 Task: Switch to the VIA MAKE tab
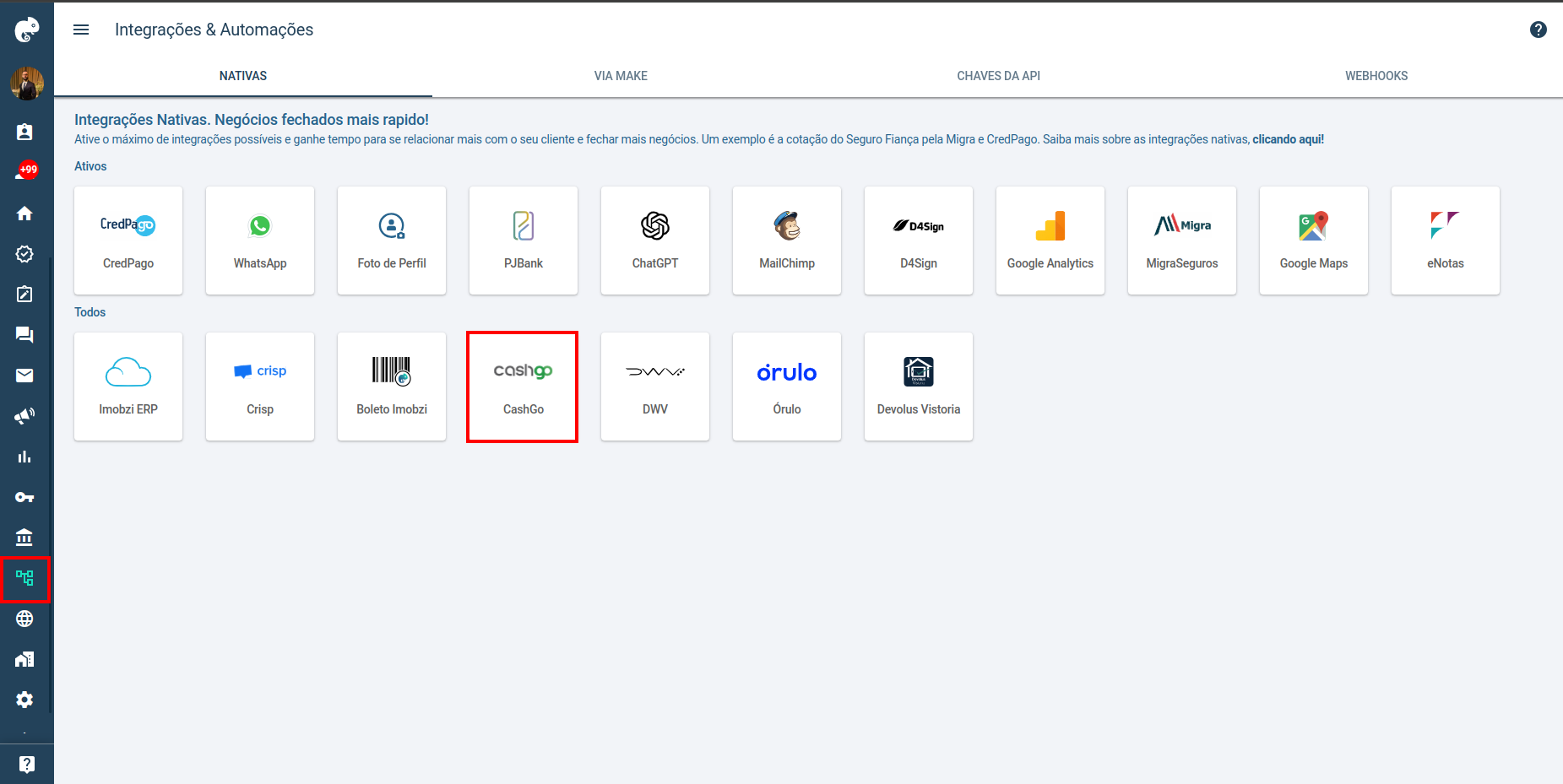(621, 76)
